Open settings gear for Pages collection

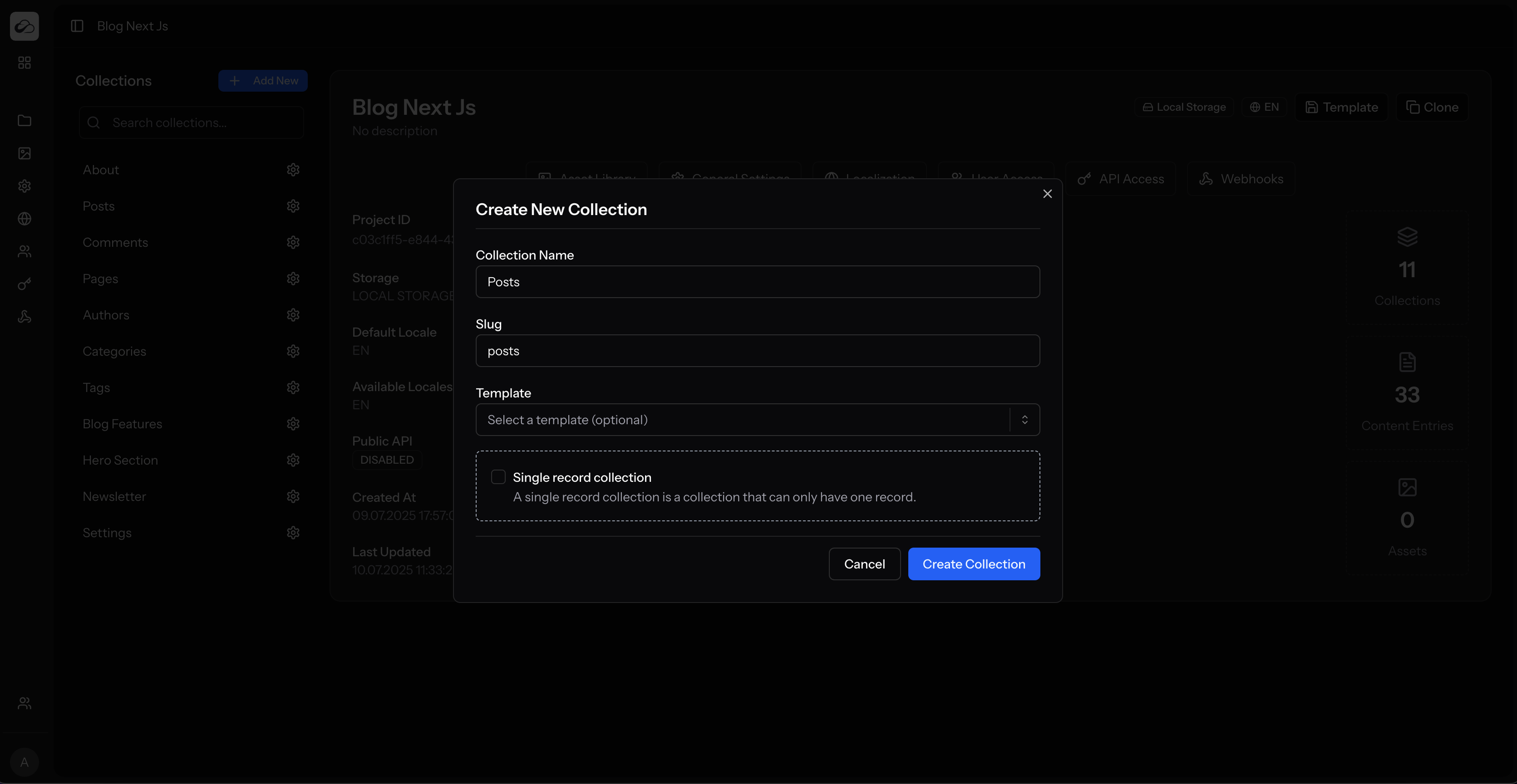click(293, 279)
